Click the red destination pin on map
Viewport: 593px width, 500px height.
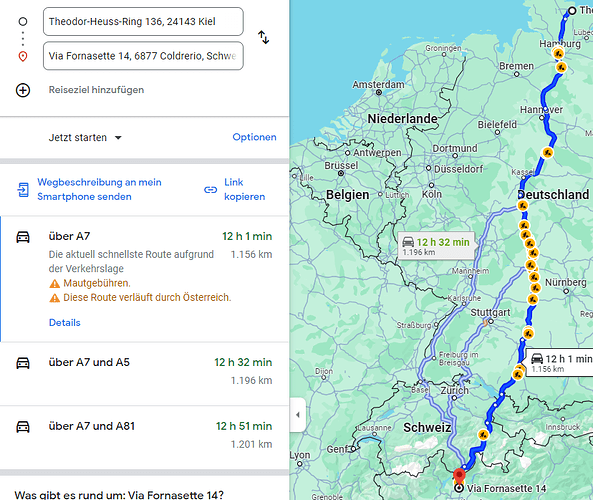pyautogui.click(x=459, y=475)
